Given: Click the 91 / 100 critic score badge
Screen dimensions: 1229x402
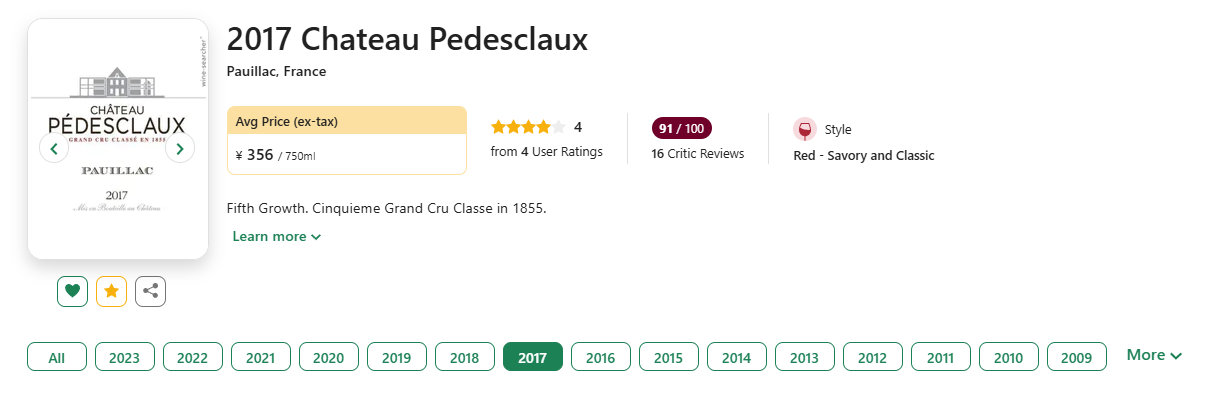Looking at the screenshot, I should pos(682,128).
